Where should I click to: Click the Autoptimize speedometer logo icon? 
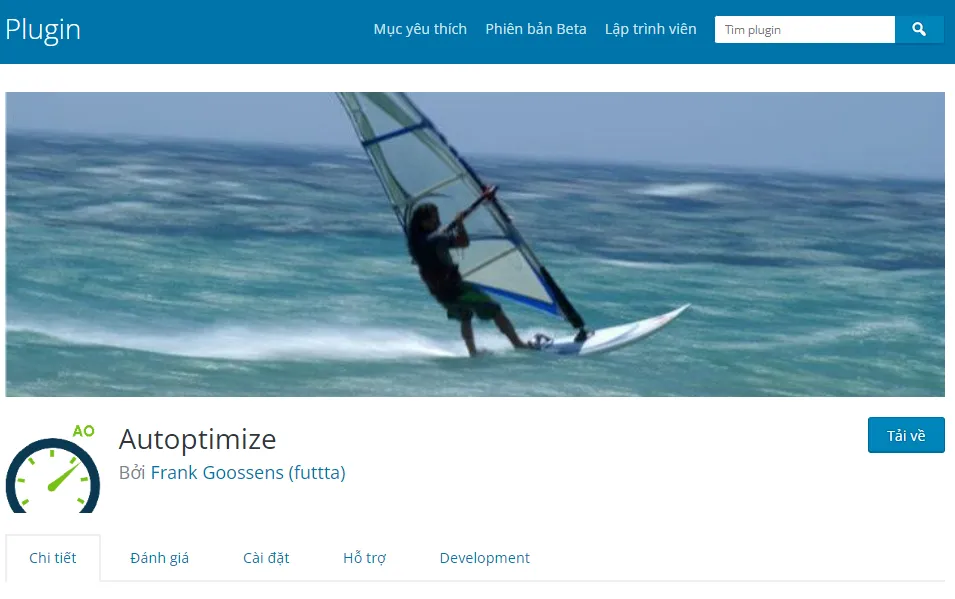(x=53, y=469)
